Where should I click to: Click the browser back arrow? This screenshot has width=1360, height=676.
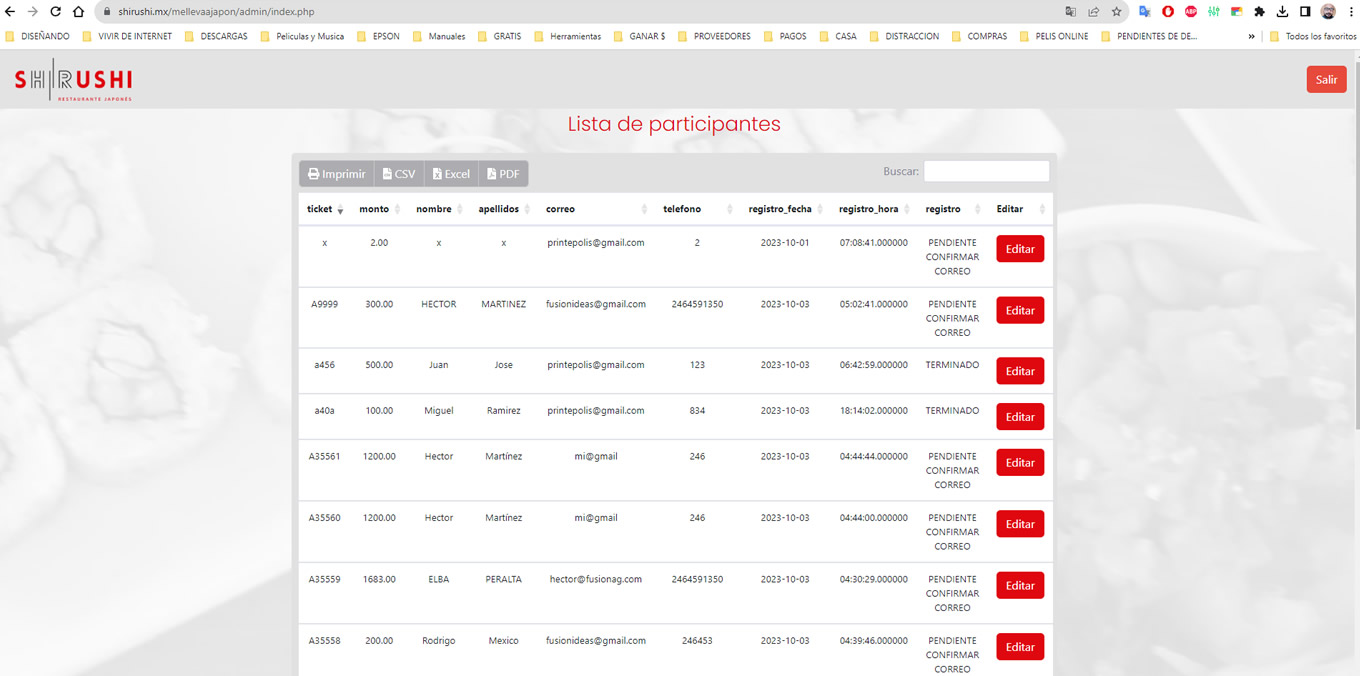coord(11,12)
